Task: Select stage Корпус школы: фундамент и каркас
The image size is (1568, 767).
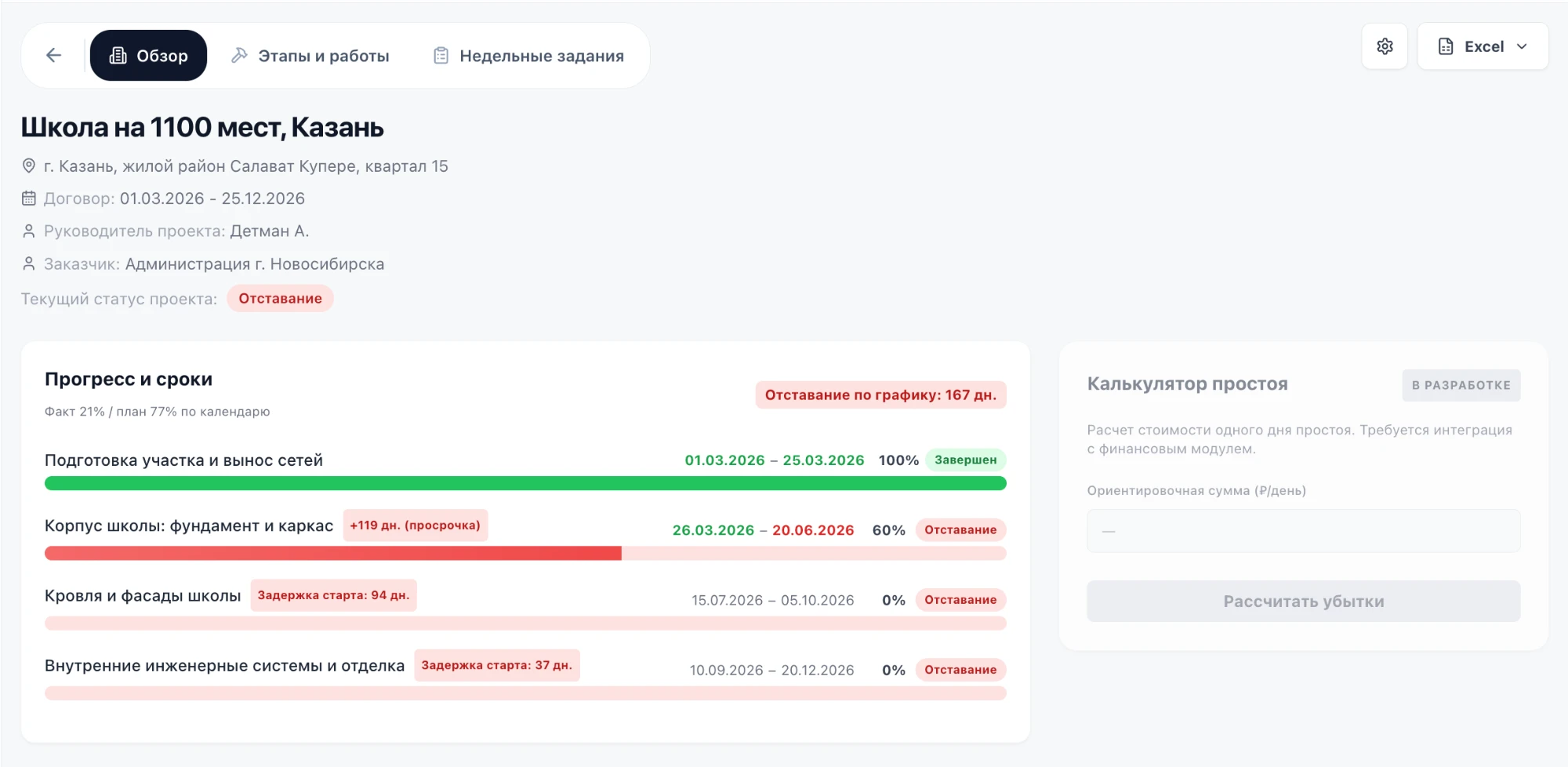Action: coord(189,525)
